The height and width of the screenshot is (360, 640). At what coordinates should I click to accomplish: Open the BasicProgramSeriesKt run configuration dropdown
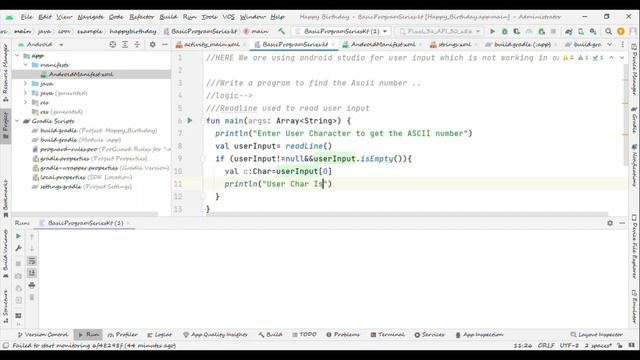(x=342, y=31)
